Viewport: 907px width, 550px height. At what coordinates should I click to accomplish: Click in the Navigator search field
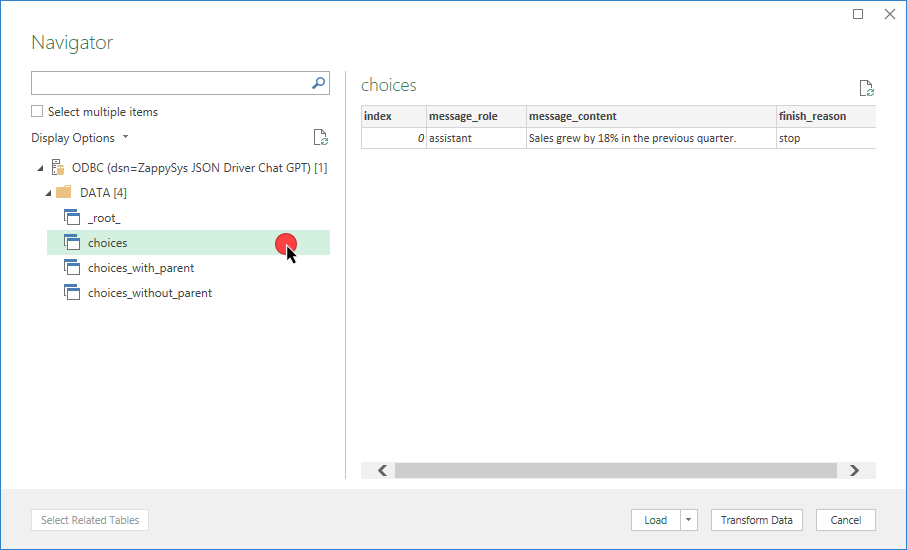(x=168, y=84)
